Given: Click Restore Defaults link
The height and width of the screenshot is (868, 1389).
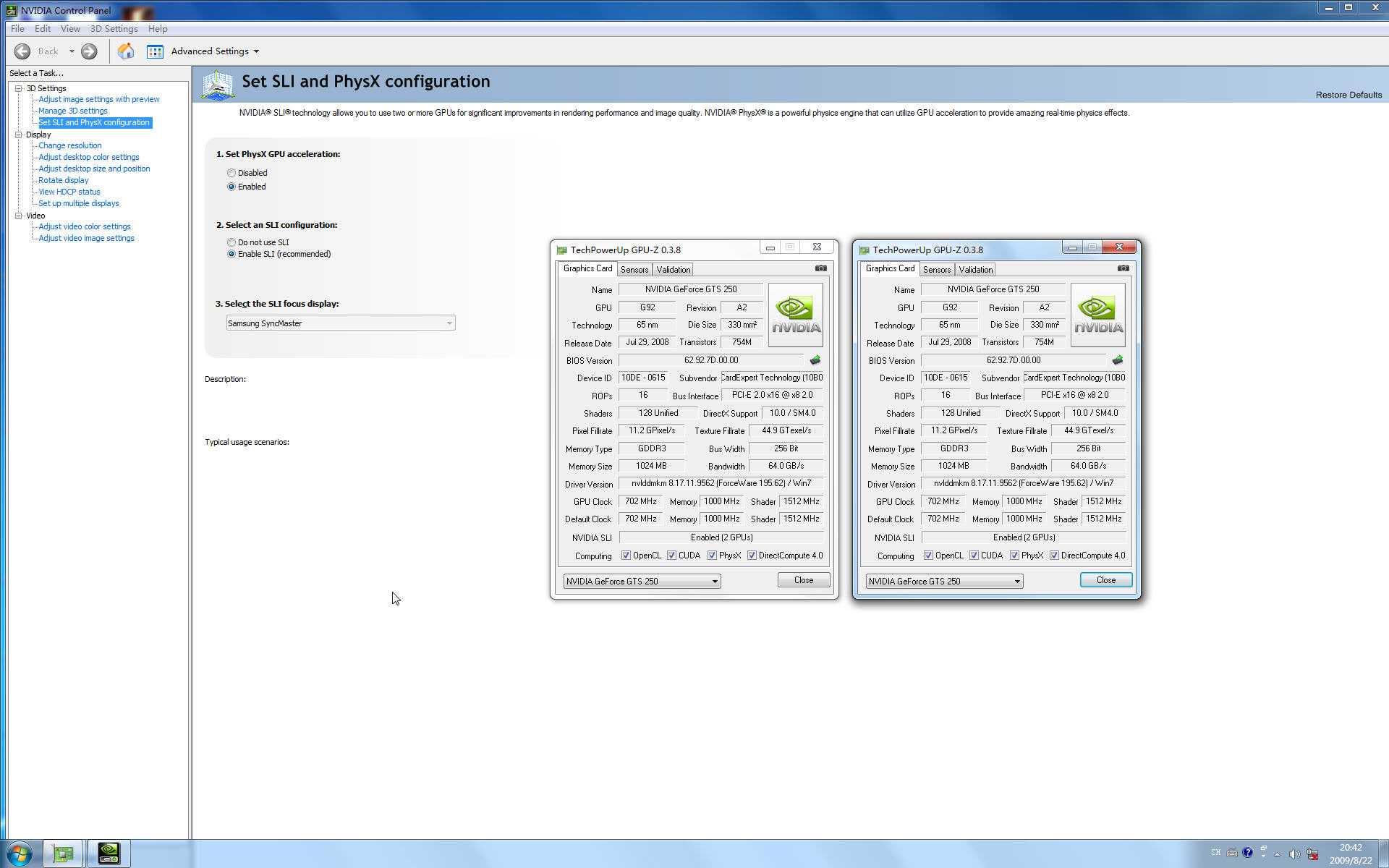Looking at the screenshot, I should [1348, 95].
